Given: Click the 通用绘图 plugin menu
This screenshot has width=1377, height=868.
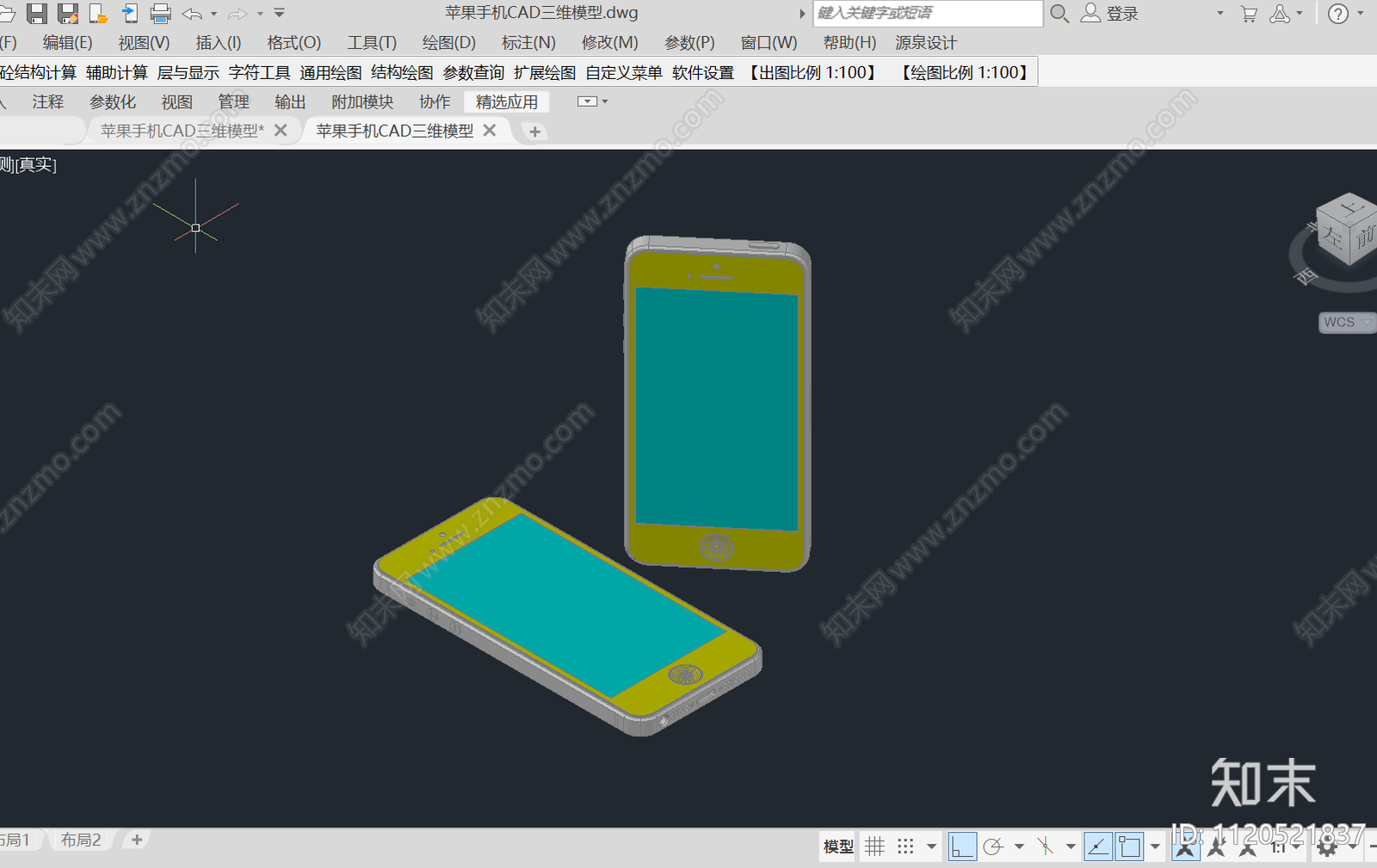Looking at the screenshot, I should coord(331,73).
